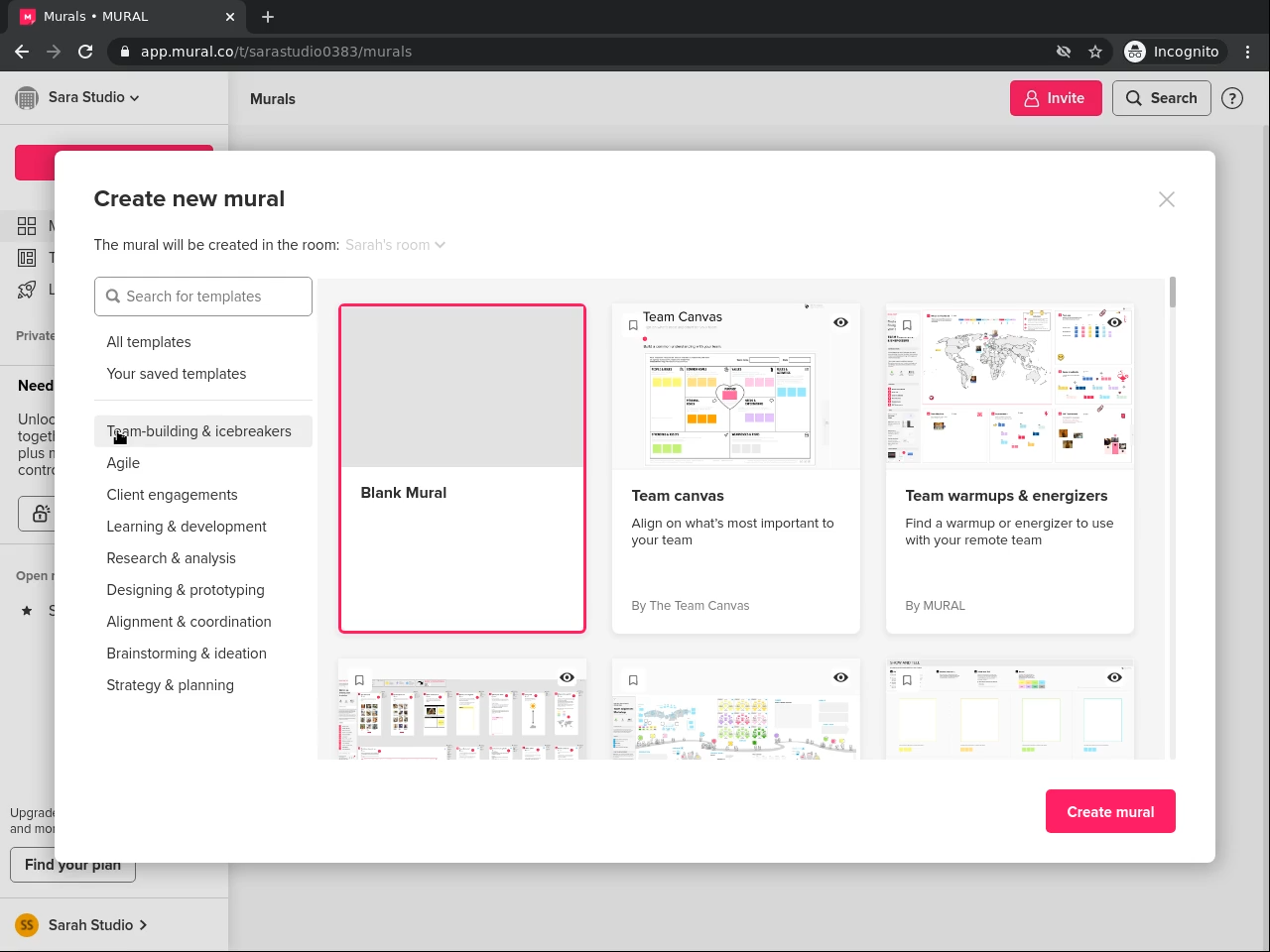
Task: Reload the page
Action: coord(85,52)
